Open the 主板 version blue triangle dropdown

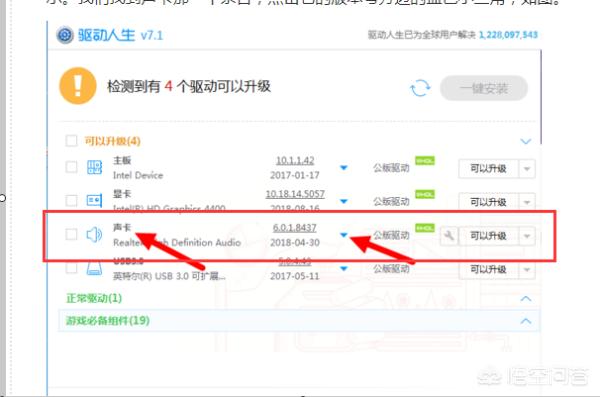pyautogui.click(x=344, y=167)
